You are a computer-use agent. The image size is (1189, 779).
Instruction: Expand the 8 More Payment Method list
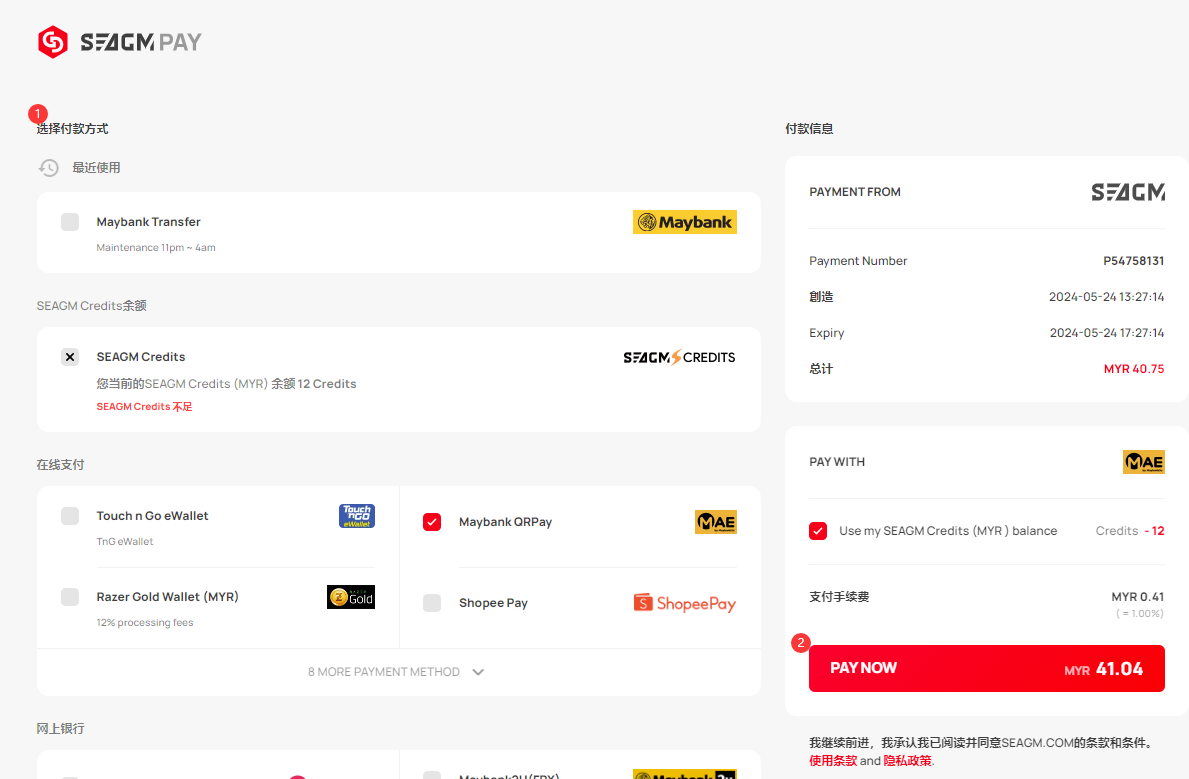[x=396, y=672]
